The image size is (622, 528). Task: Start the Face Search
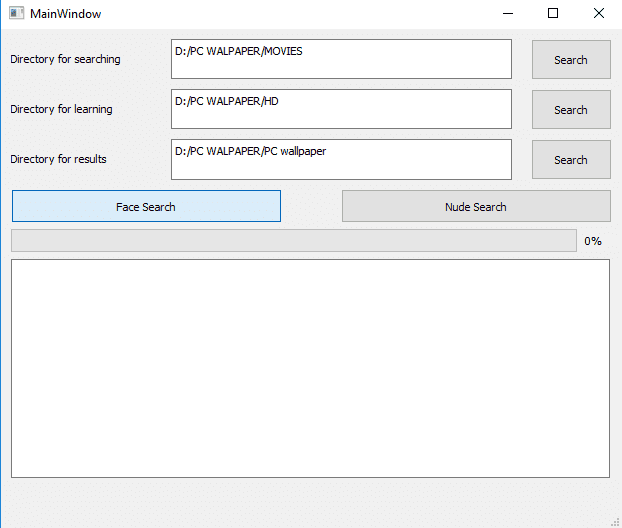(x=146, y=207)
